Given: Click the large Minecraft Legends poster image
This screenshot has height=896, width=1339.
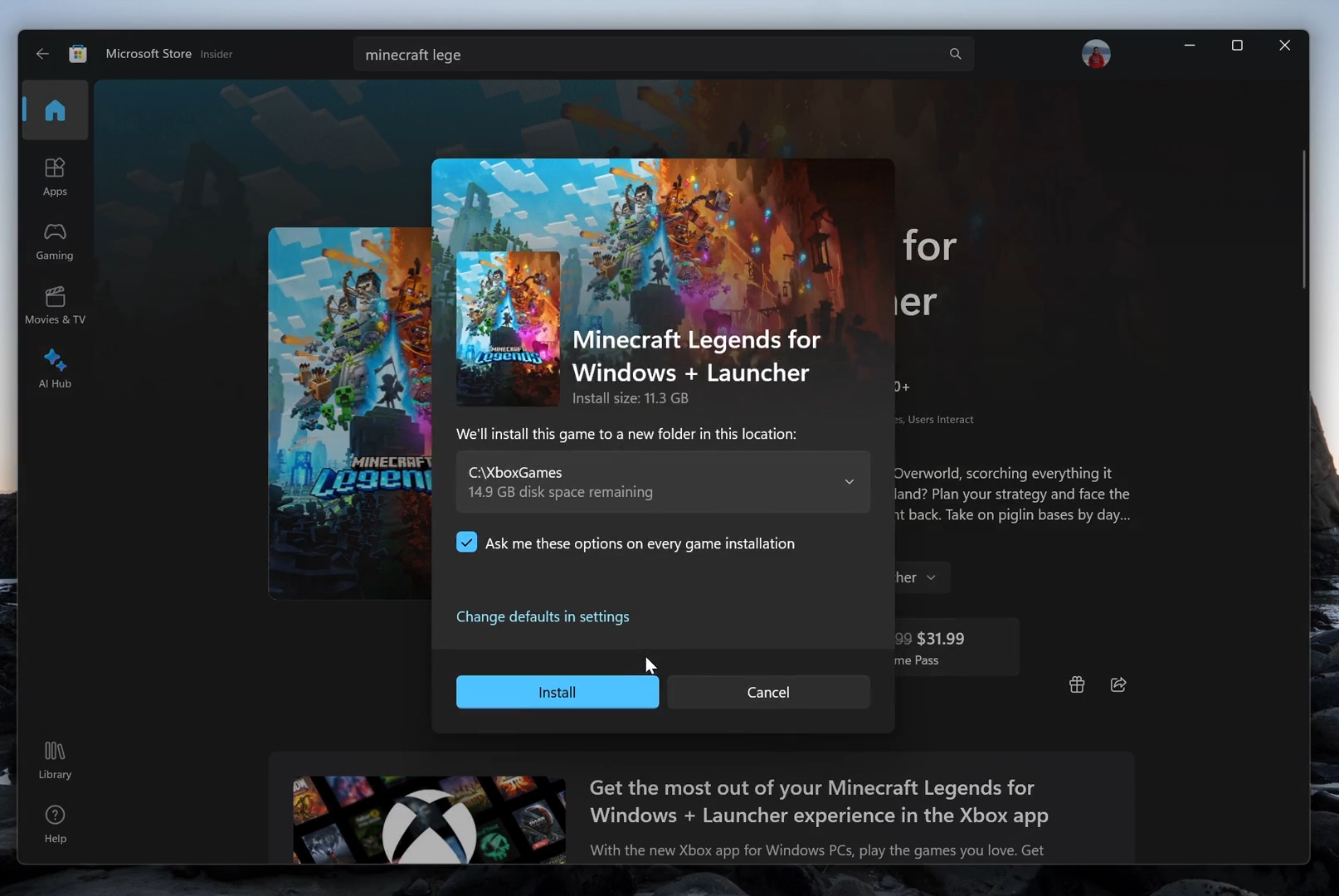Looking at the screenshot, I should [349, 413].
